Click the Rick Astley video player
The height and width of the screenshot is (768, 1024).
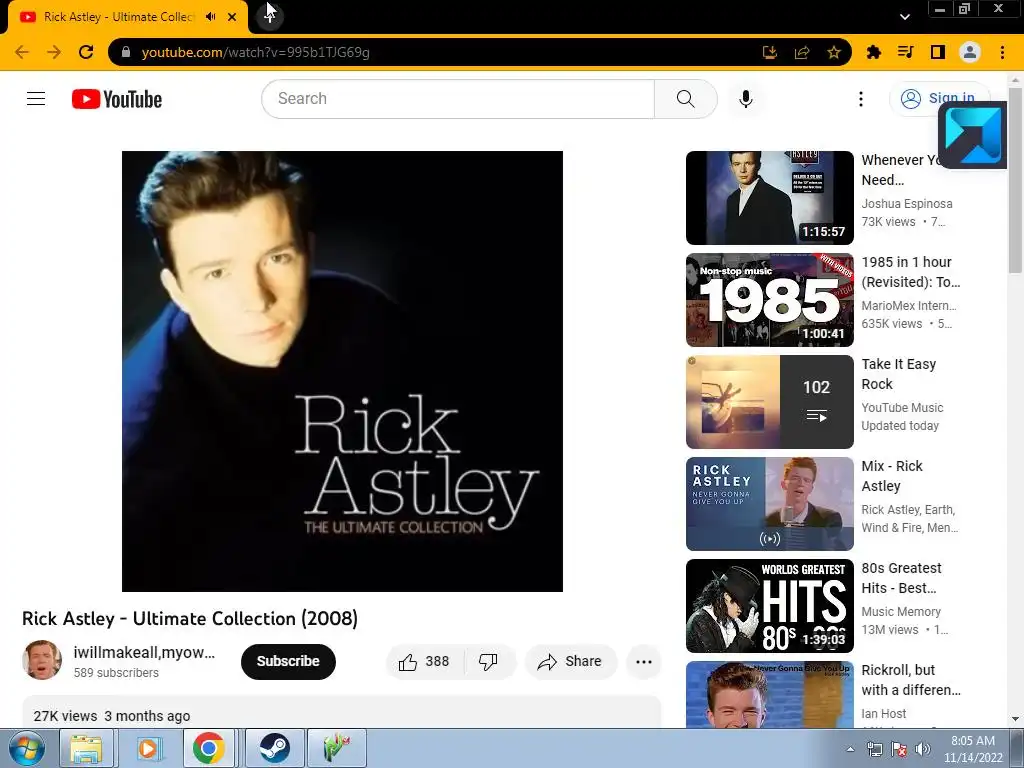point(342,371)
